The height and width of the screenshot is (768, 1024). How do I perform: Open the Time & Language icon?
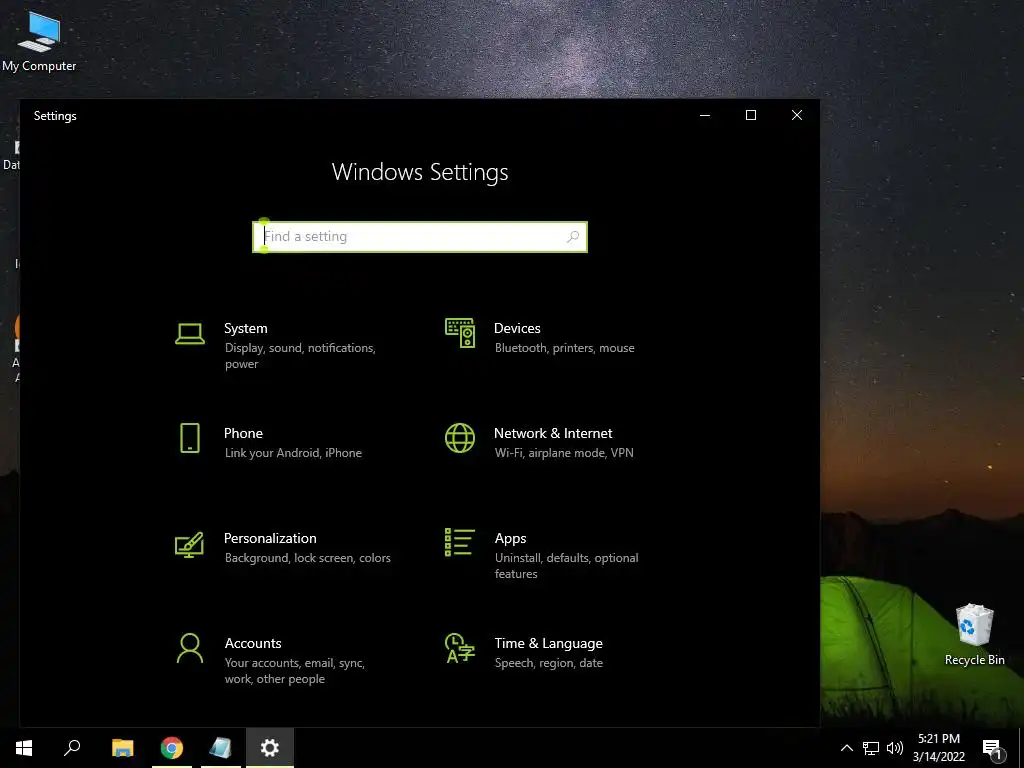click(x=460, y=648)
